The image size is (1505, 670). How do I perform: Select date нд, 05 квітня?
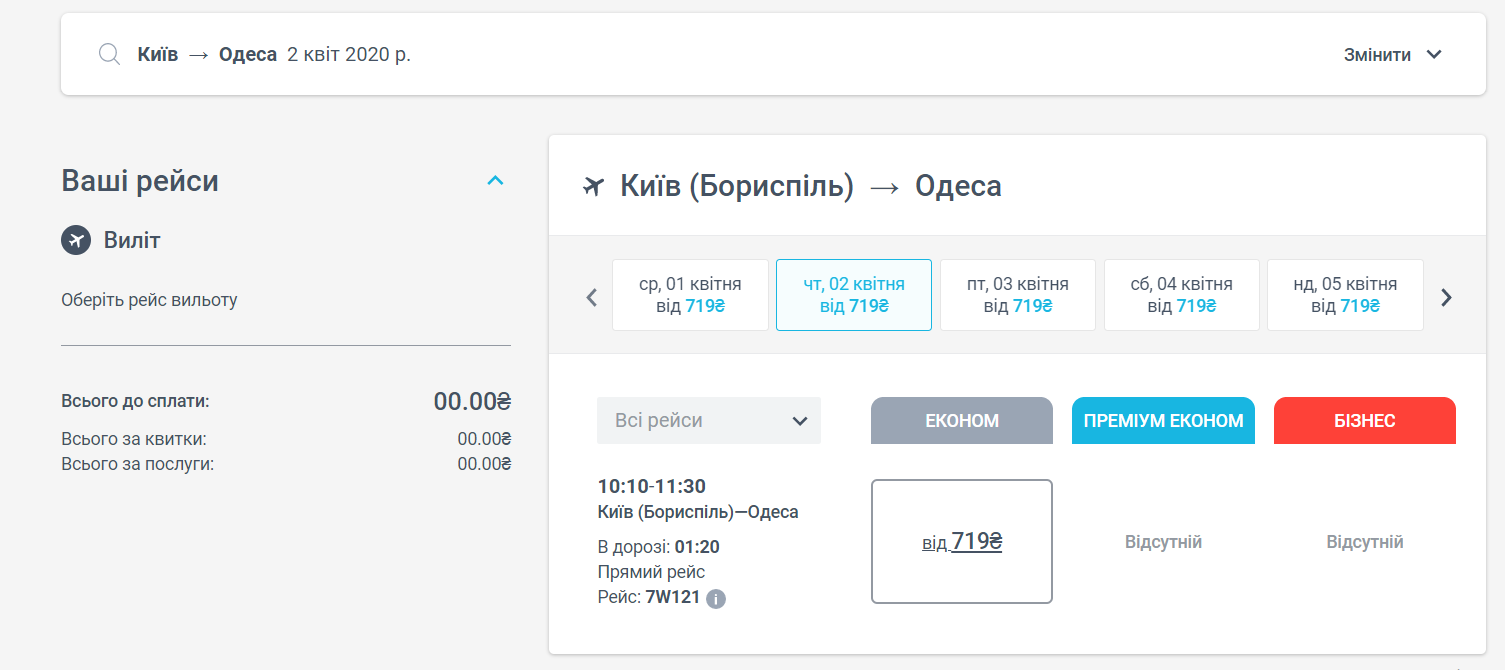click(x=1345, y=295)
